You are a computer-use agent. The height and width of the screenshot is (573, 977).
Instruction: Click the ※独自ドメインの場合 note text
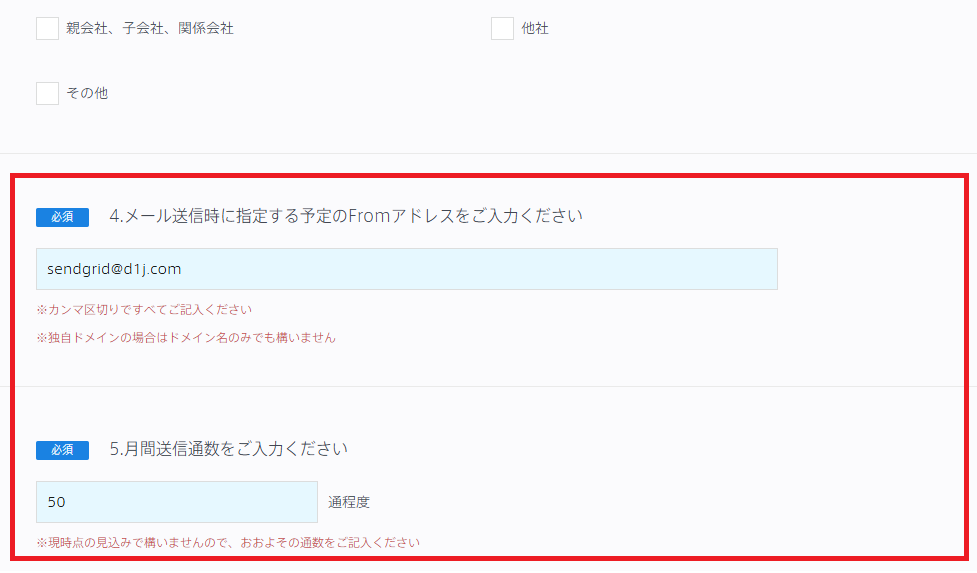186,338
